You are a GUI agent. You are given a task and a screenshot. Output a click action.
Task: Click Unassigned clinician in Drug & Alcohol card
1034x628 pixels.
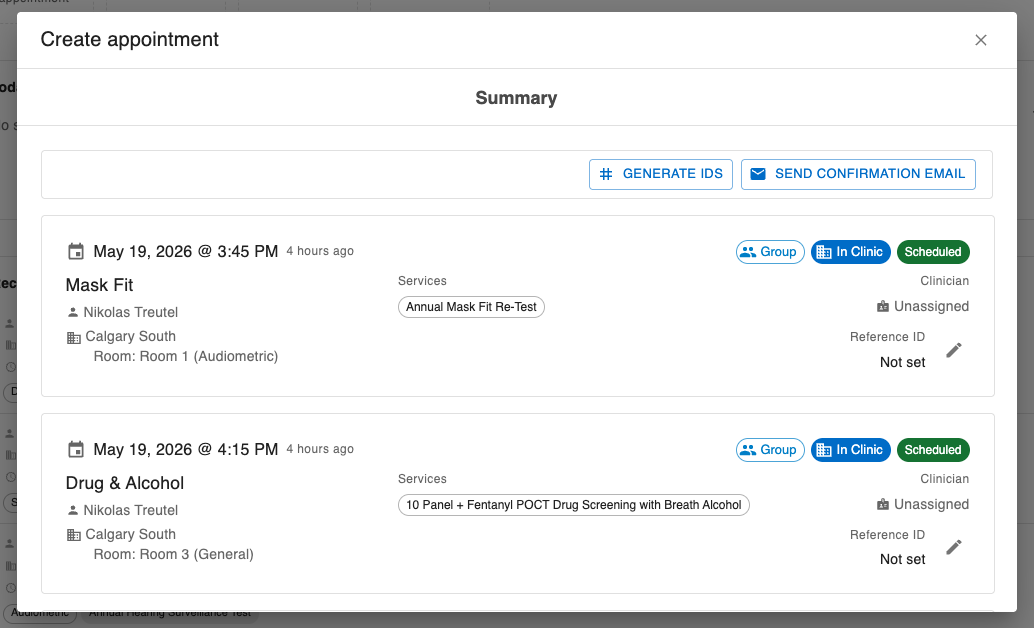pos(931,504)
